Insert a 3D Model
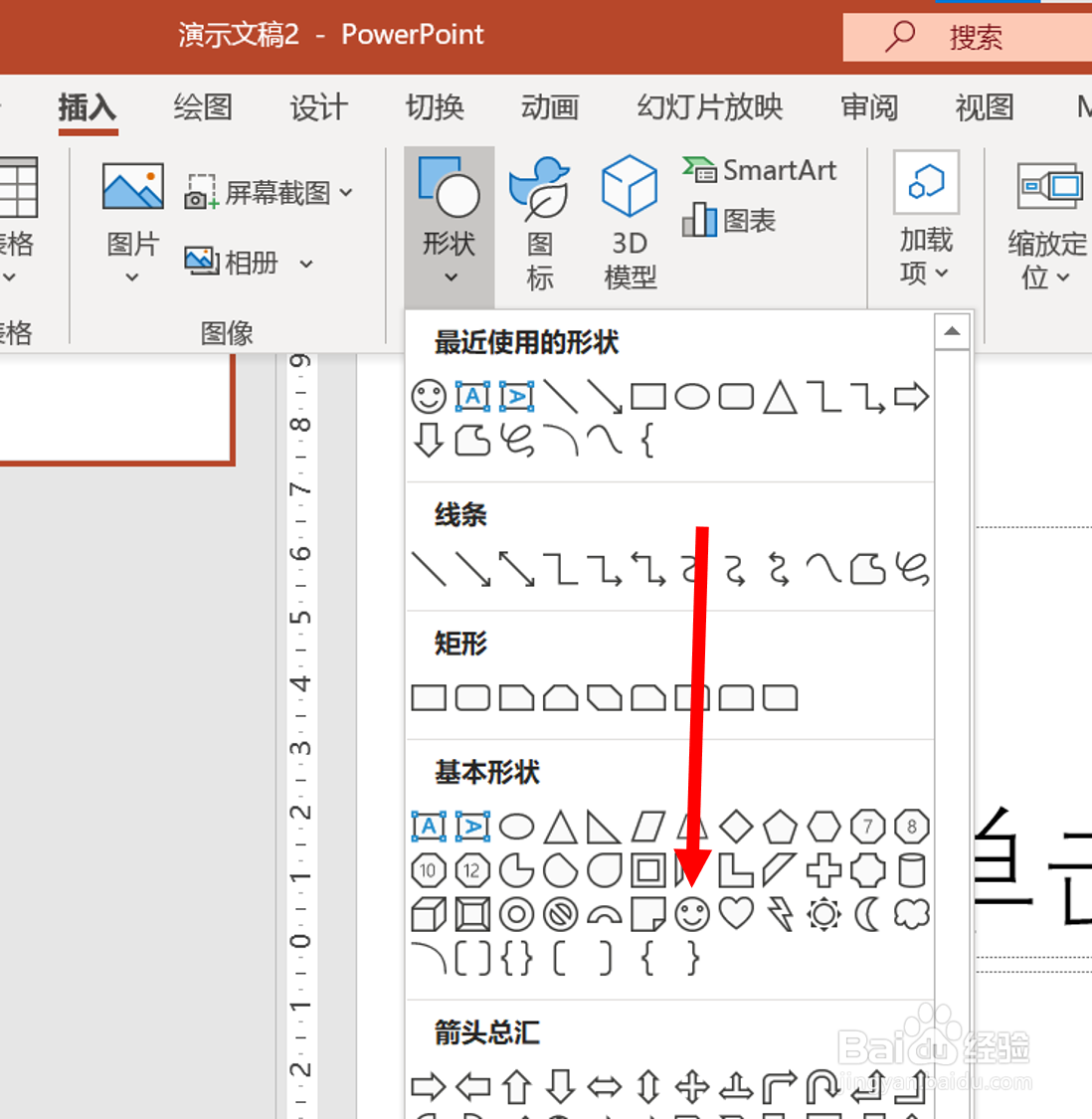Viewport: 1092px width, 1119px height. coord(630,223)
